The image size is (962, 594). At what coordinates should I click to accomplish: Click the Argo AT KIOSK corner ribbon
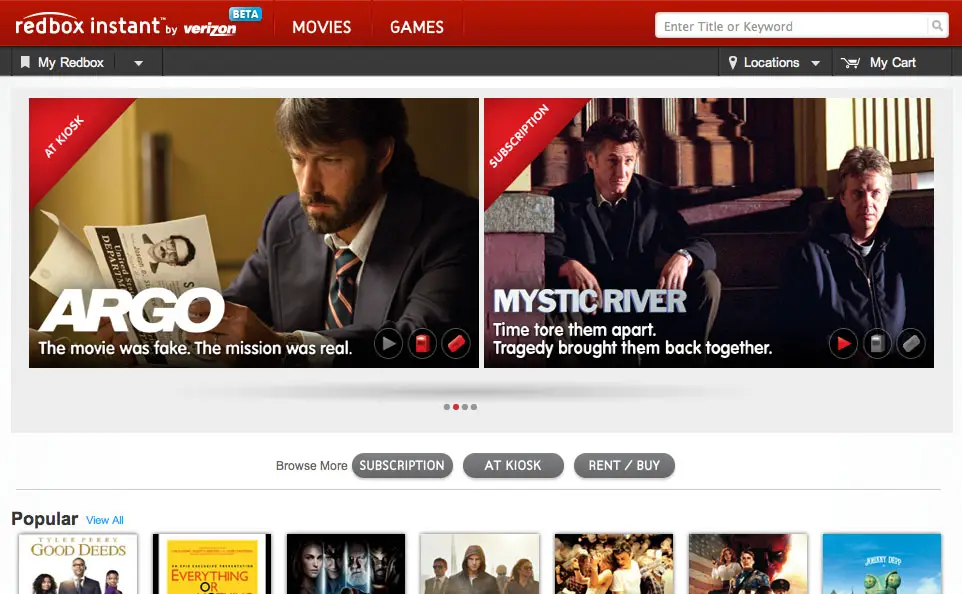(65, 136)
